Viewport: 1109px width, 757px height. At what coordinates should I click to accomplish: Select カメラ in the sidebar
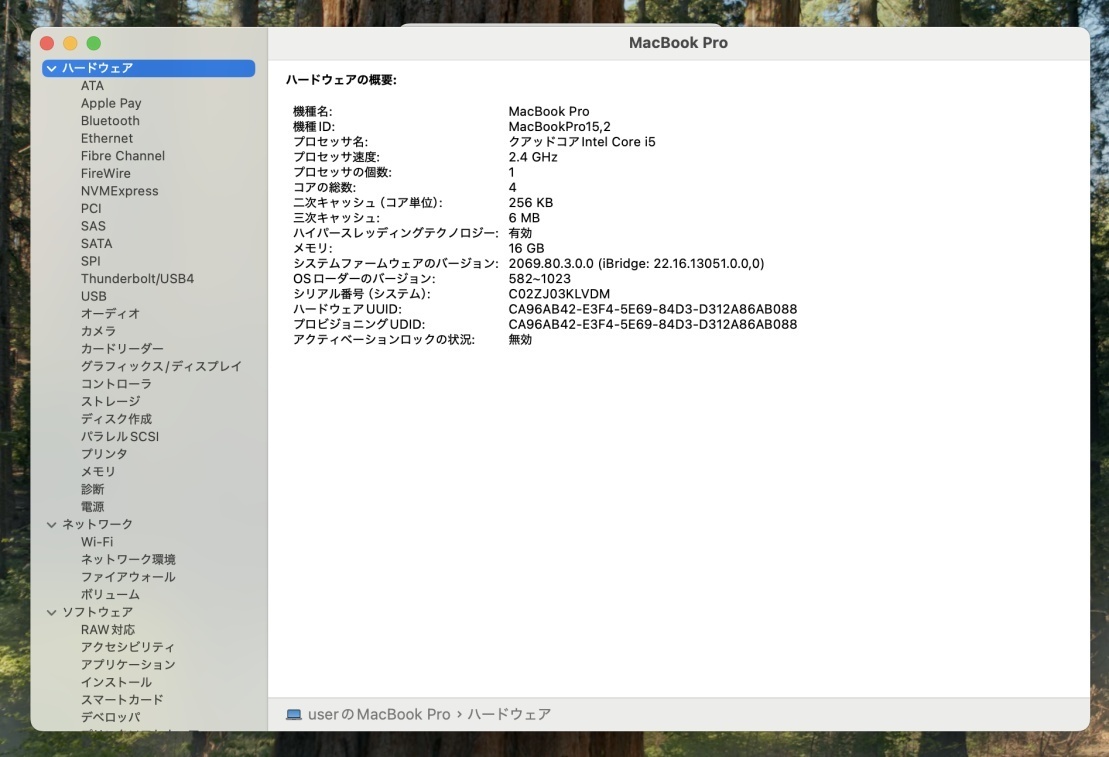[98, 331]
